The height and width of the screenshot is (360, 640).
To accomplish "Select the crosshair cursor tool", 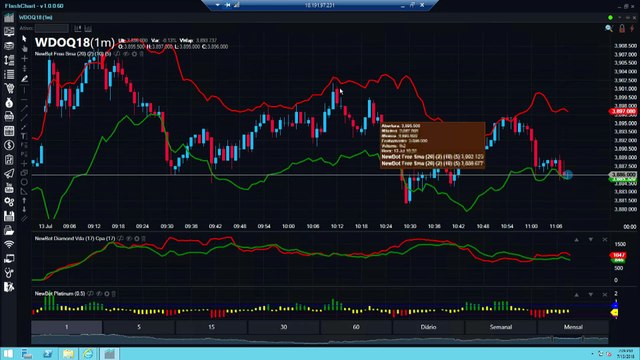I will [24, 59].
